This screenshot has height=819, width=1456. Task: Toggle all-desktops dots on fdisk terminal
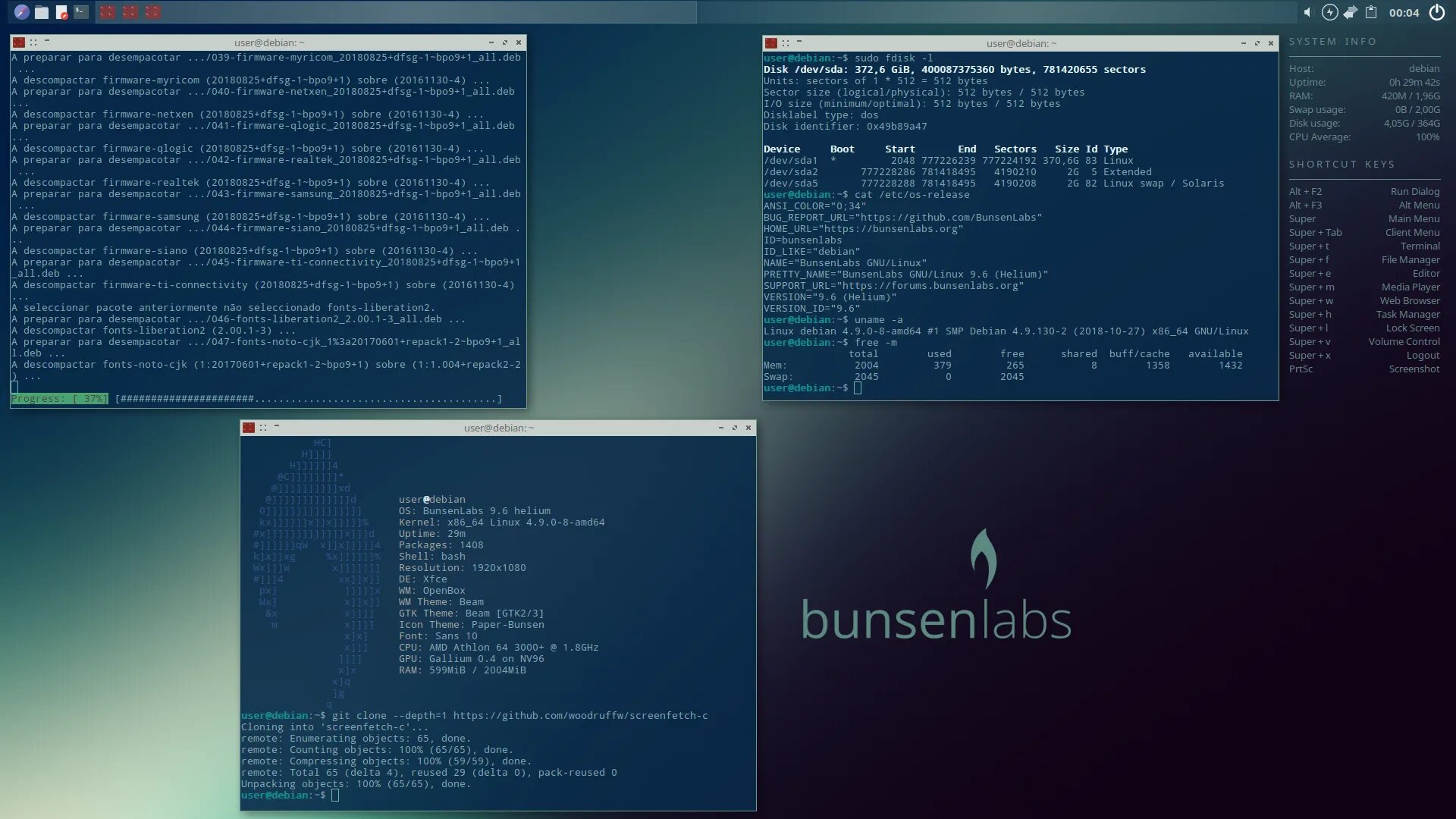pyautogui.click(x=786, y=43)
